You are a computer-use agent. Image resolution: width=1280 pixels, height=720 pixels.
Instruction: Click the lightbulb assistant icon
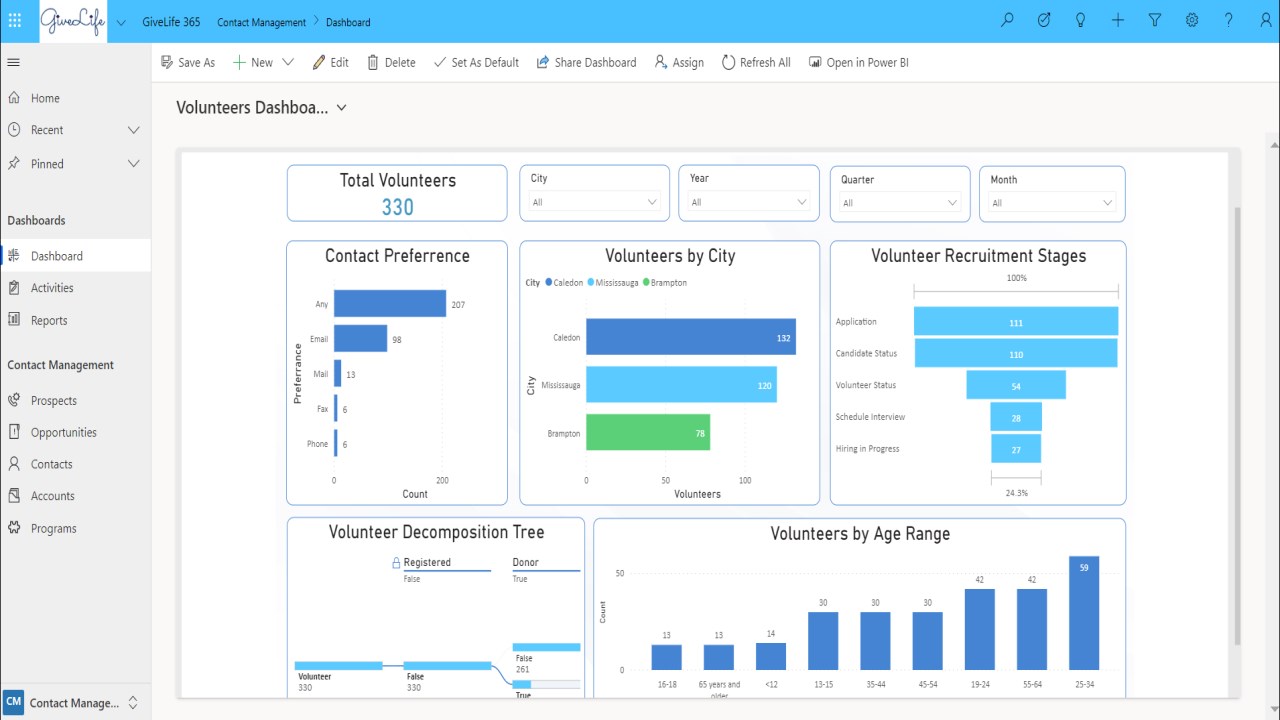(x=1080, y=20)
